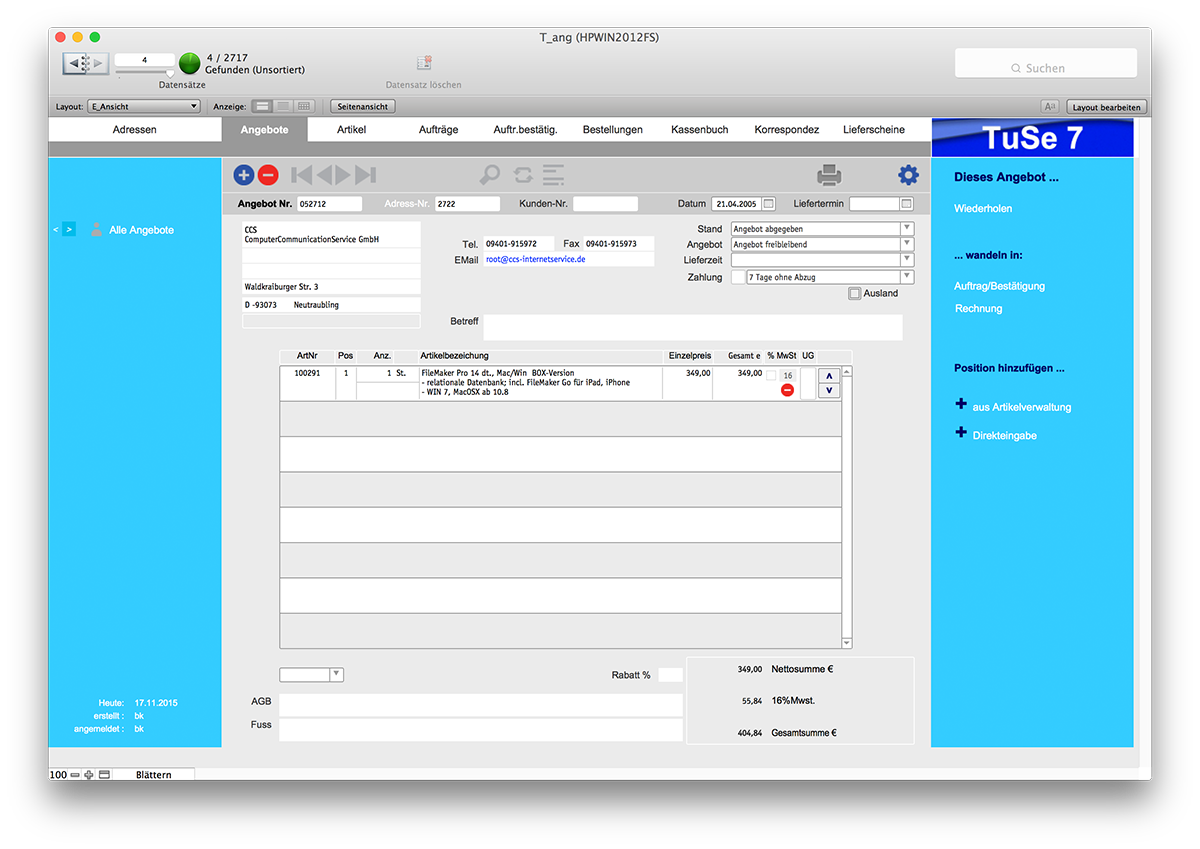Click the record book navigation icon
The height and width of the screenshot is (849, 1200).
click(x=86, y=63)
